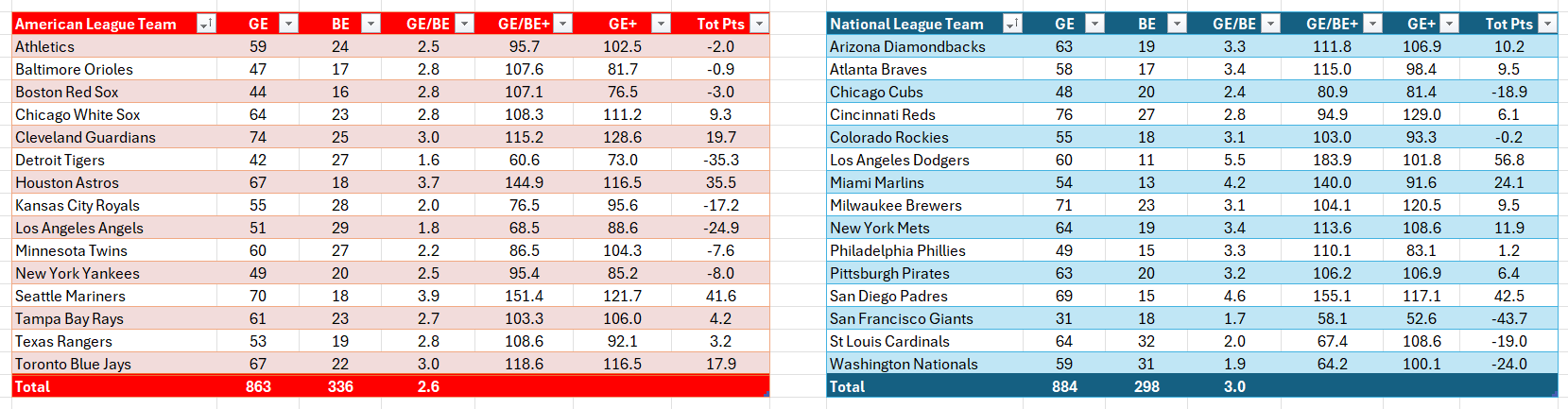Select the American League Total GE cell 863
Image resolution: width=1568 pixels, height=409 pixels.
tap(258, 386)
